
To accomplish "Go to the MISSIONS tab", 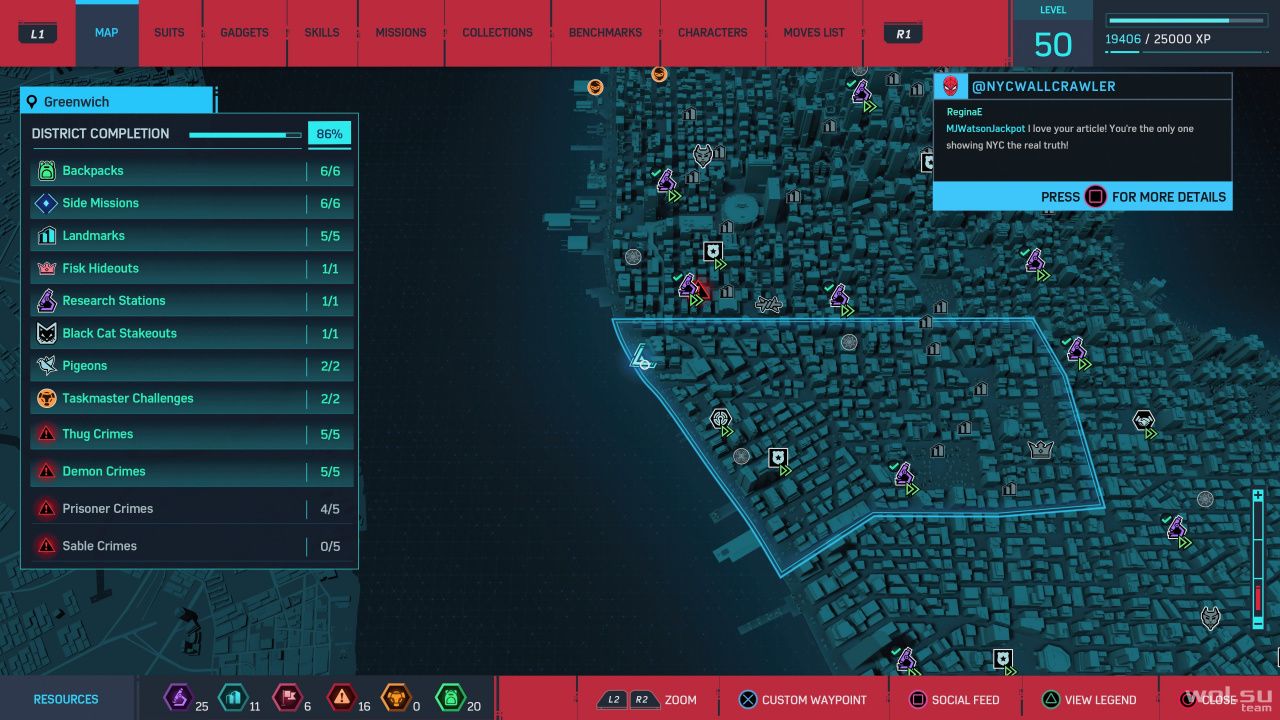I will coord(401,33).
